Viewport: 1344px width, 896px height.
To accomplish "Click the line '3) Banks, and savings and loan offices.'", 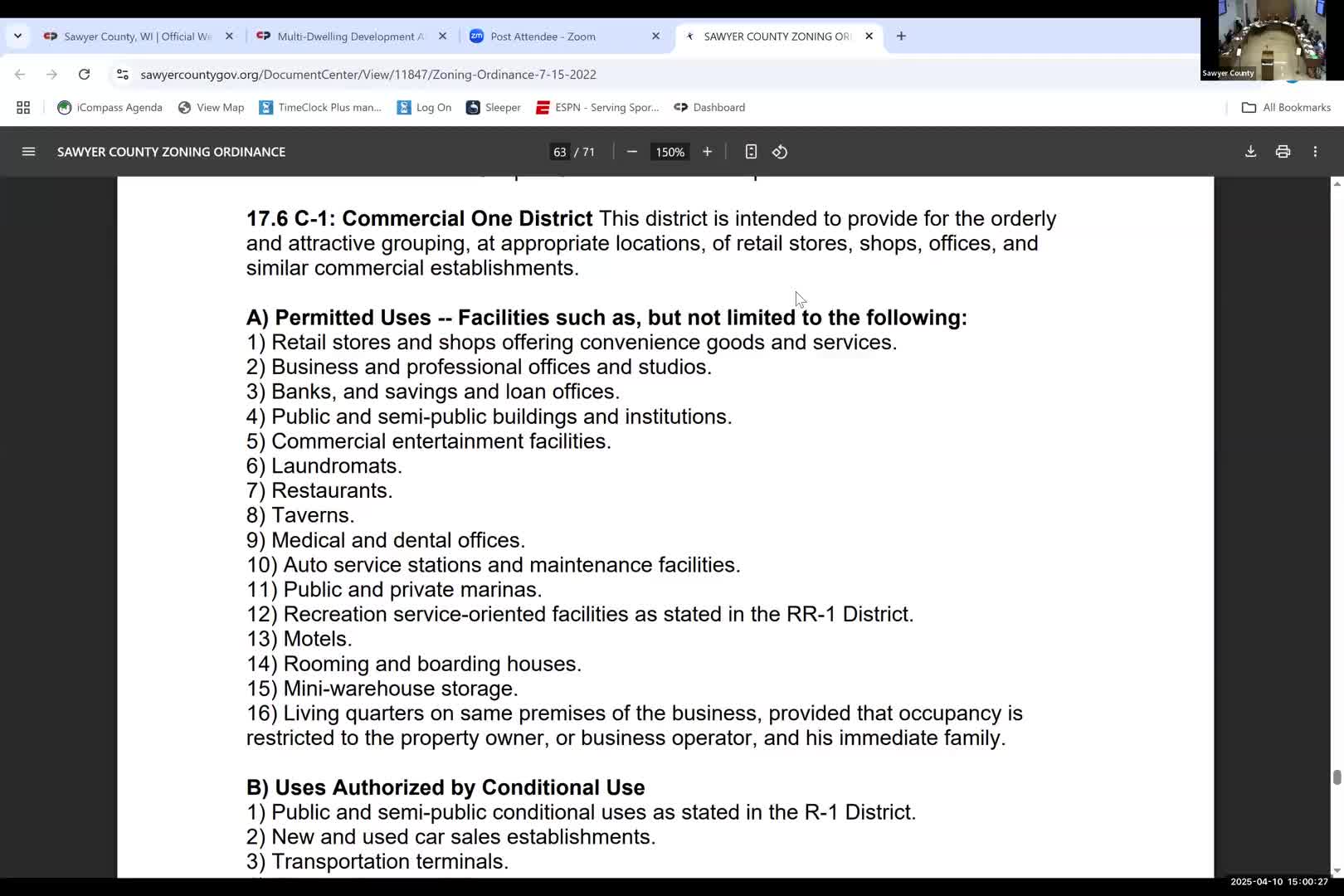I will click(433, 392).
